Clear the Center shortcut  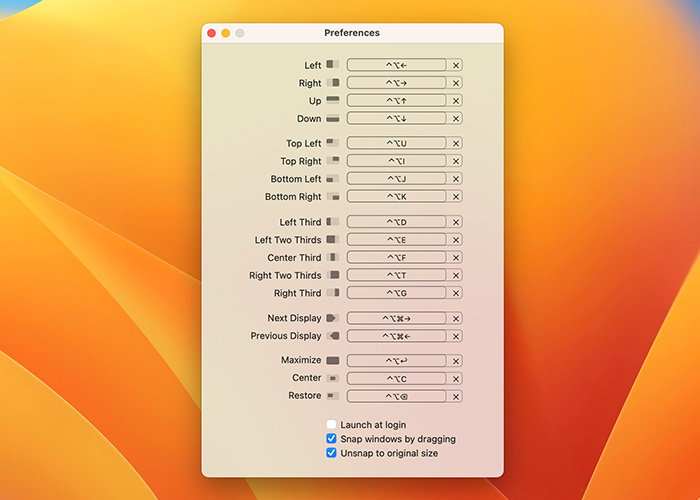(x=455, y=379)
